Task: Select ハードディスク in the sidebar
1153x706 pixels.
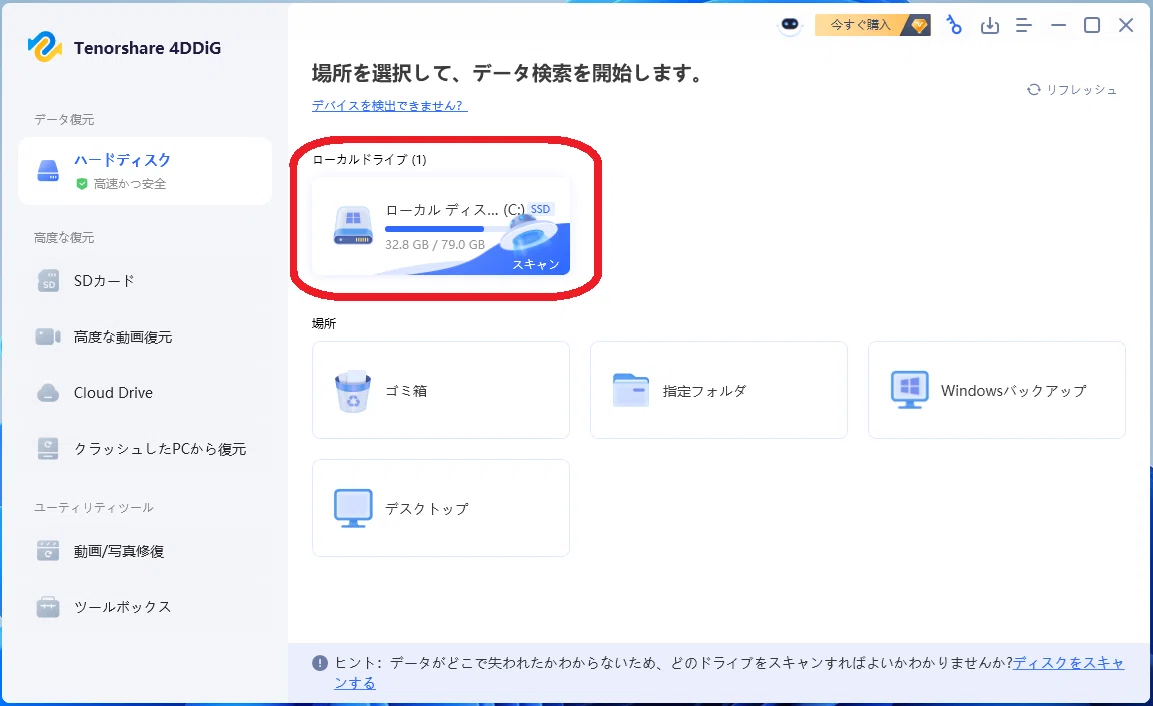Action: [x=145, y=171]
